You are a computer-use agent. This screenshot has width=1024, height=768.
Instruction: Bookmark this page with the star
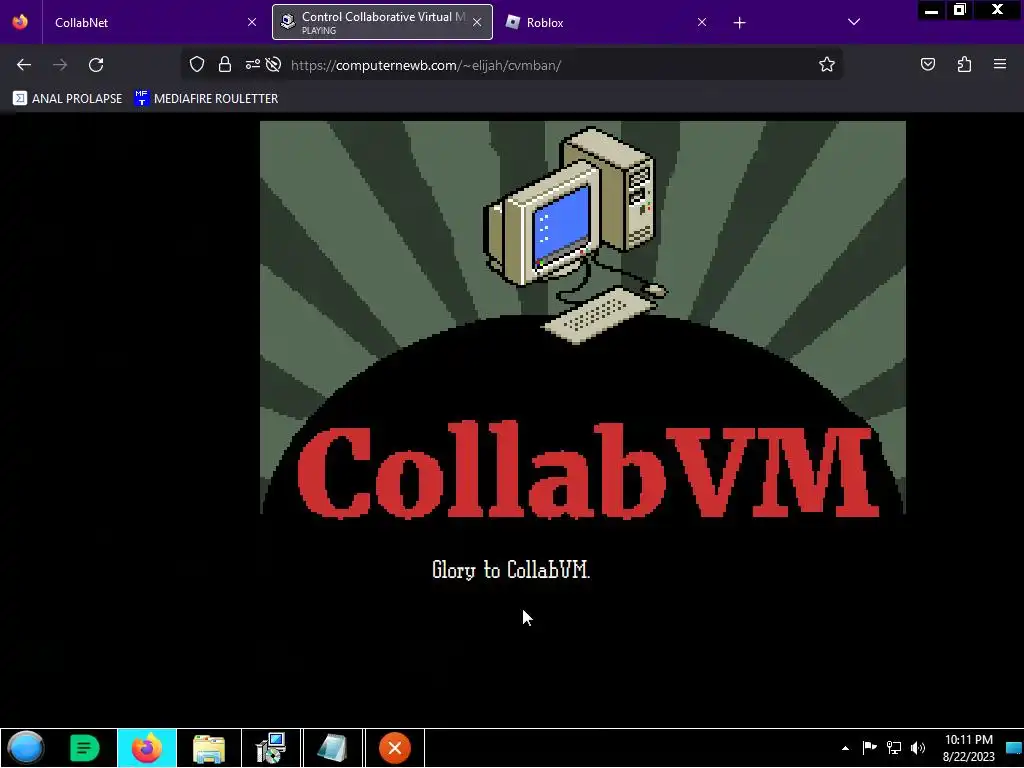click(827, 64)
